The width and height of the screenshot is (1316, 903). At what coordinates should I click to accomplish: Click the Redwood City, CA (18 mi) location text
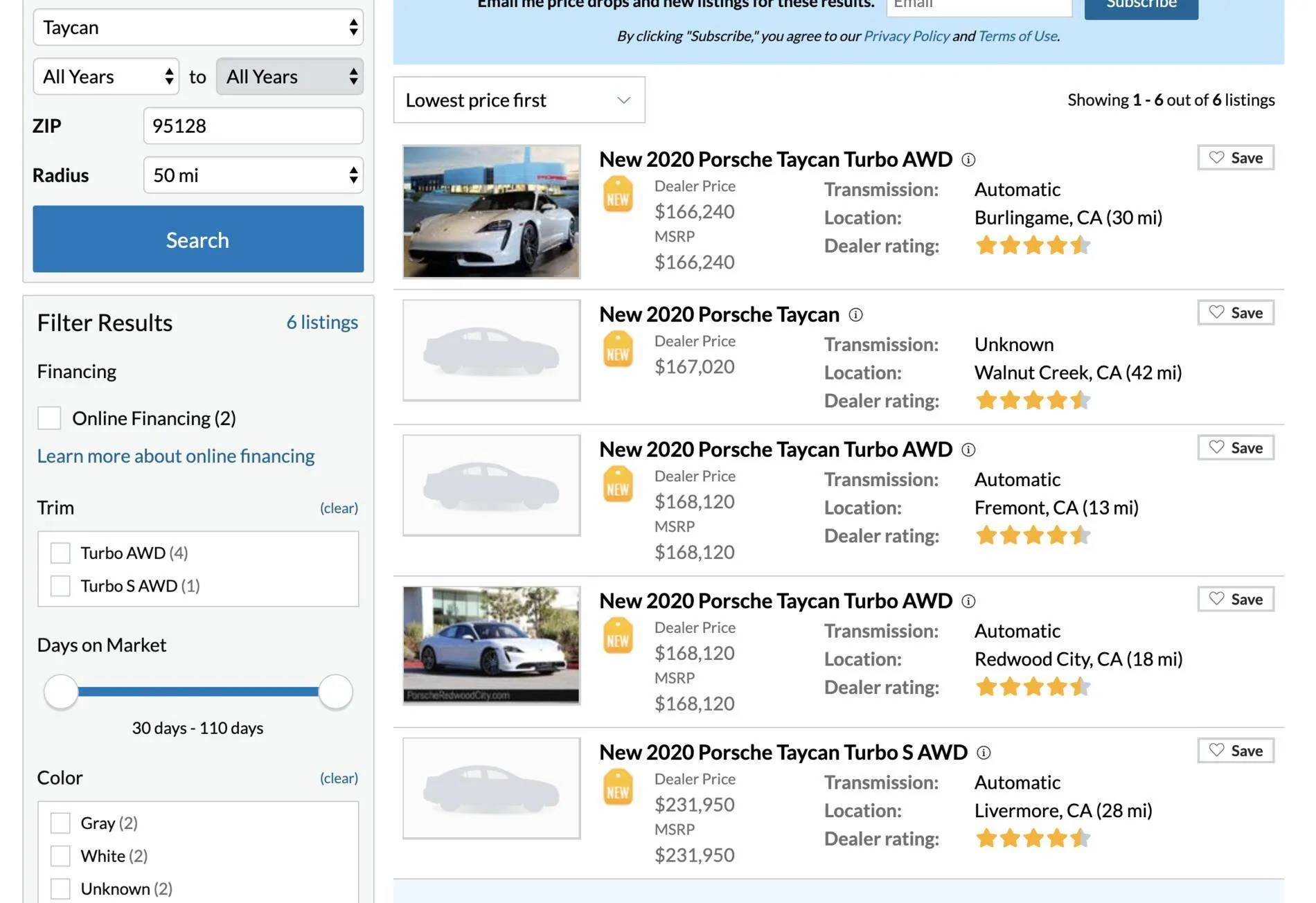1079,659
